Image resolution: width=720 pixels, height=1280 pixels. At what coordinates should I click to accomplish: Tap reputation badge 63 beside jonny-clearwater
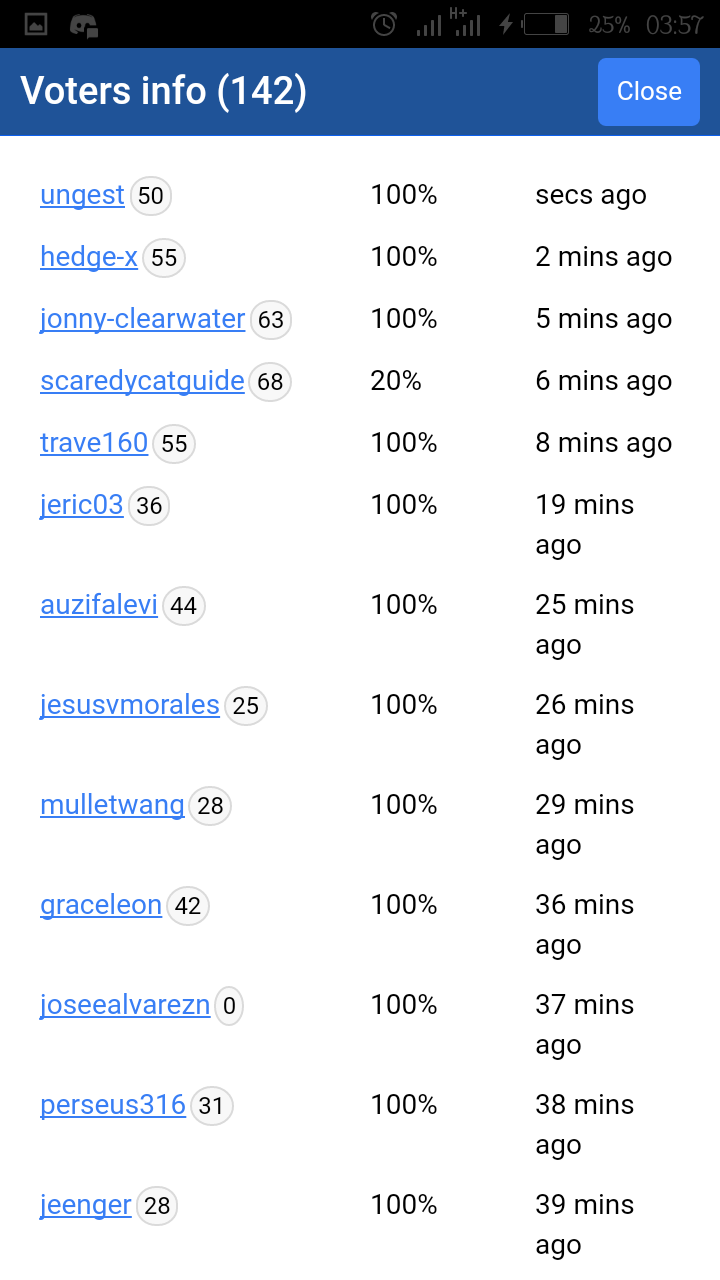271,320
